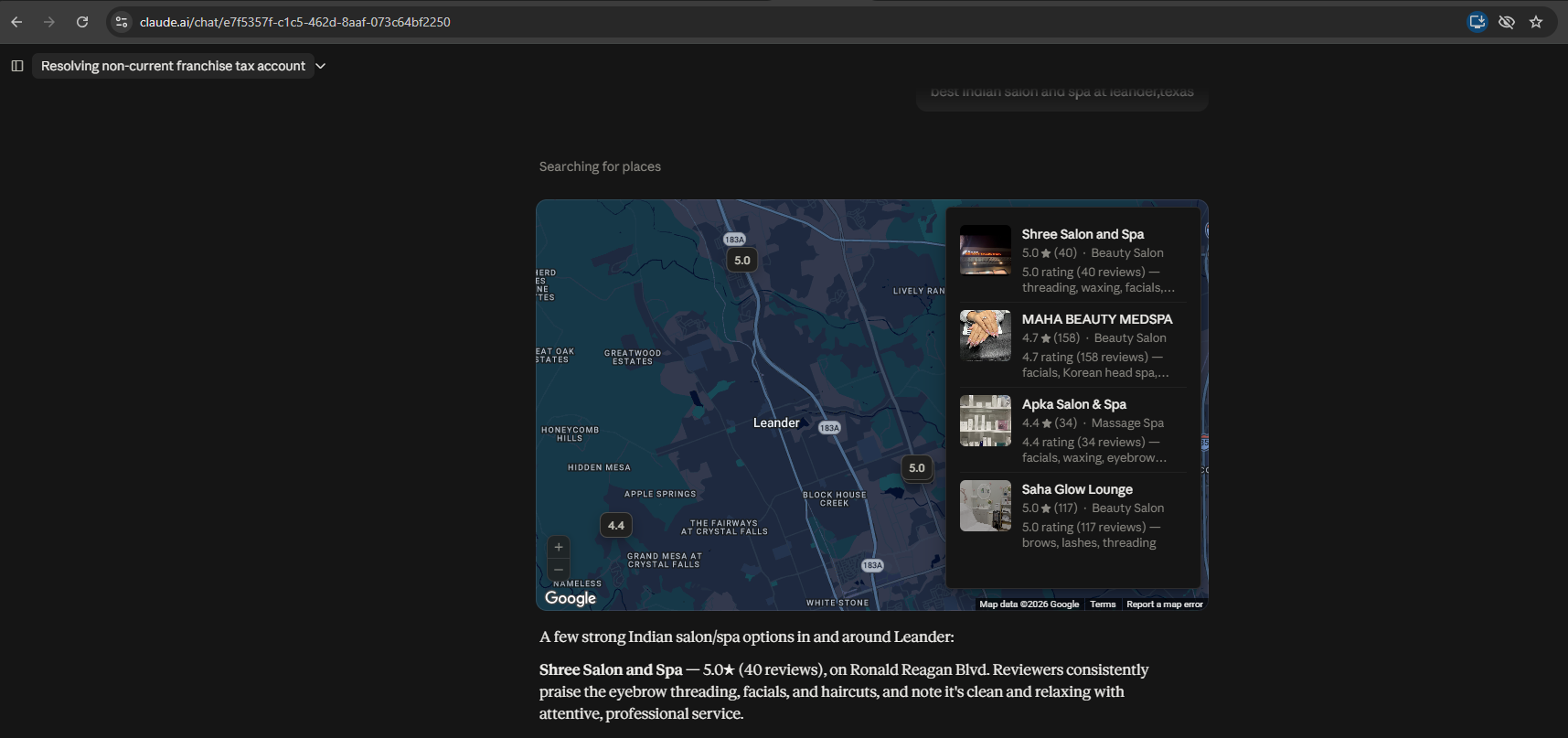Select Shree Salon and Spa listing title
The width and height of the screenshot is (1568, 738).
pyautogui.click(x=1083, y=234)
